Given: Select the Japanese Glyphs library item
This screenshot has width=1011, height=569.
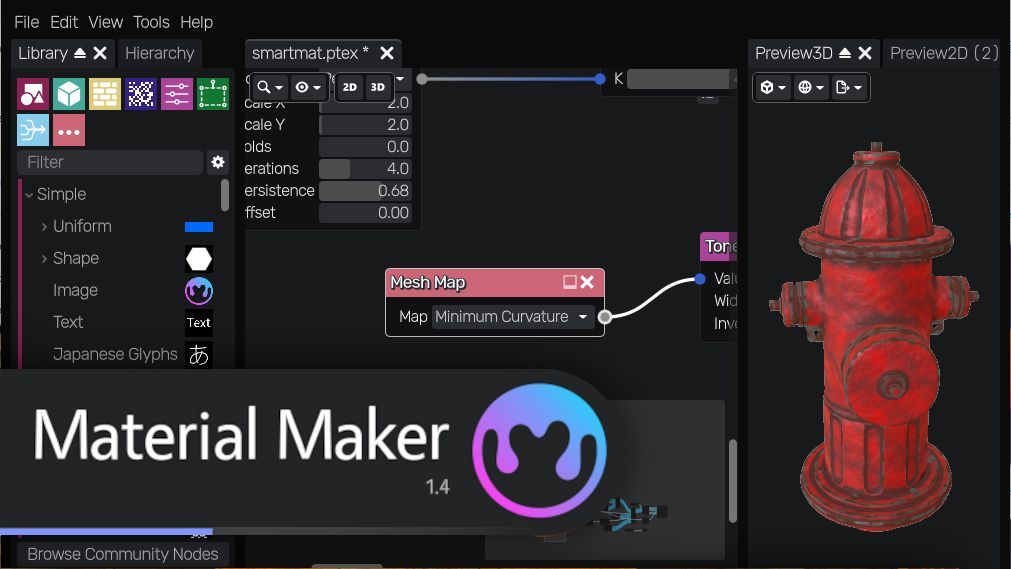Looking at the screenshot, I should tap(115, 354).
